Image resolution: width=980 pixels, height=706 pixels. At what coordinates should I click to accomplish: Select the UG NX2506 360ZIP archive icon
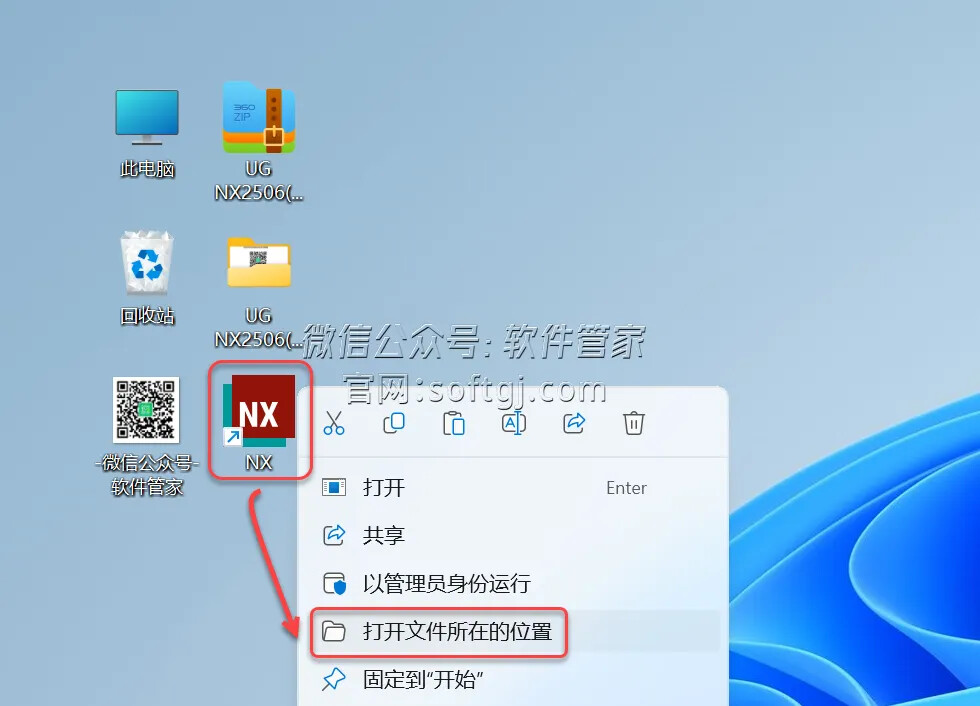point(259,118)
